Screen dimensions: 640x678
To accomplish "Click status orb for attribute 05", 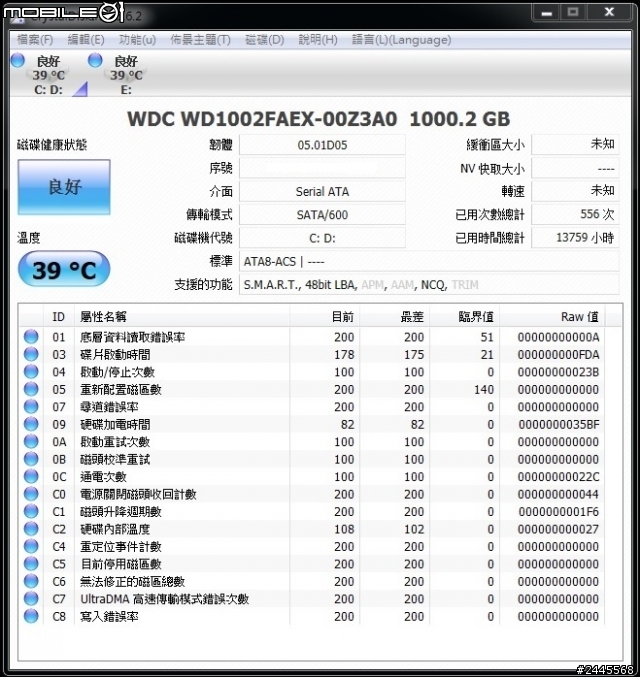I will pos(31,389).
